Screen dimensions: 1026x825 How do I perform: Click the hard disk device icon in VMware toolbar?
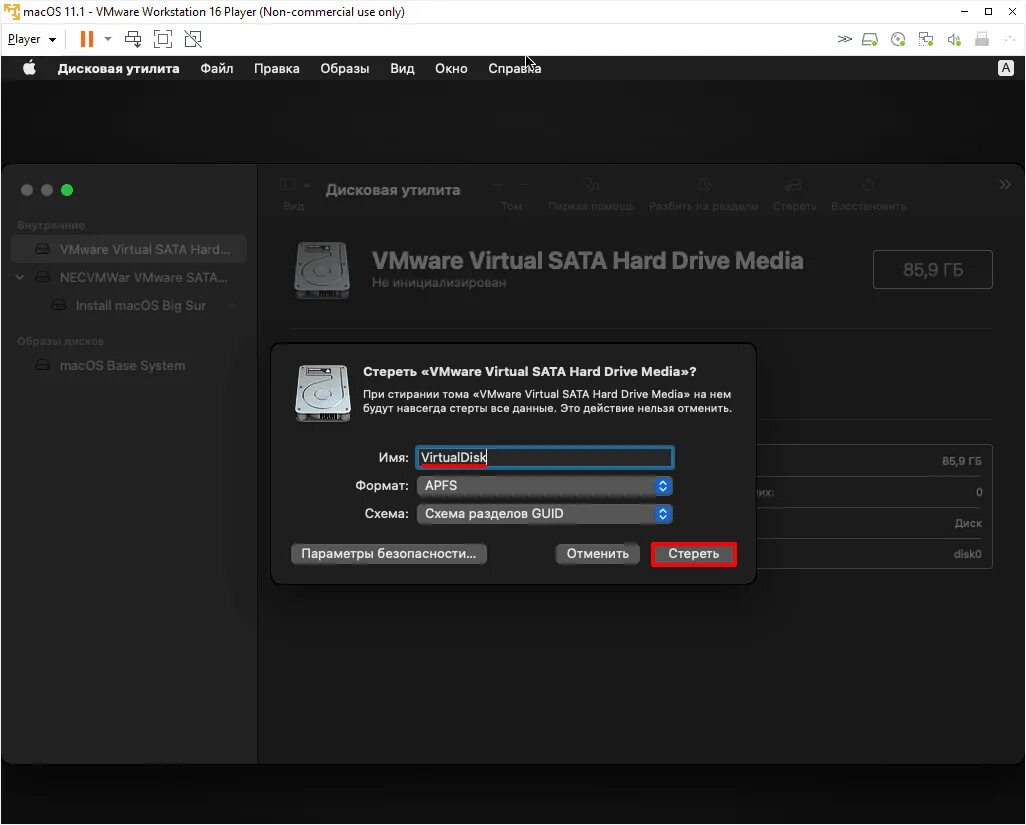870,40
